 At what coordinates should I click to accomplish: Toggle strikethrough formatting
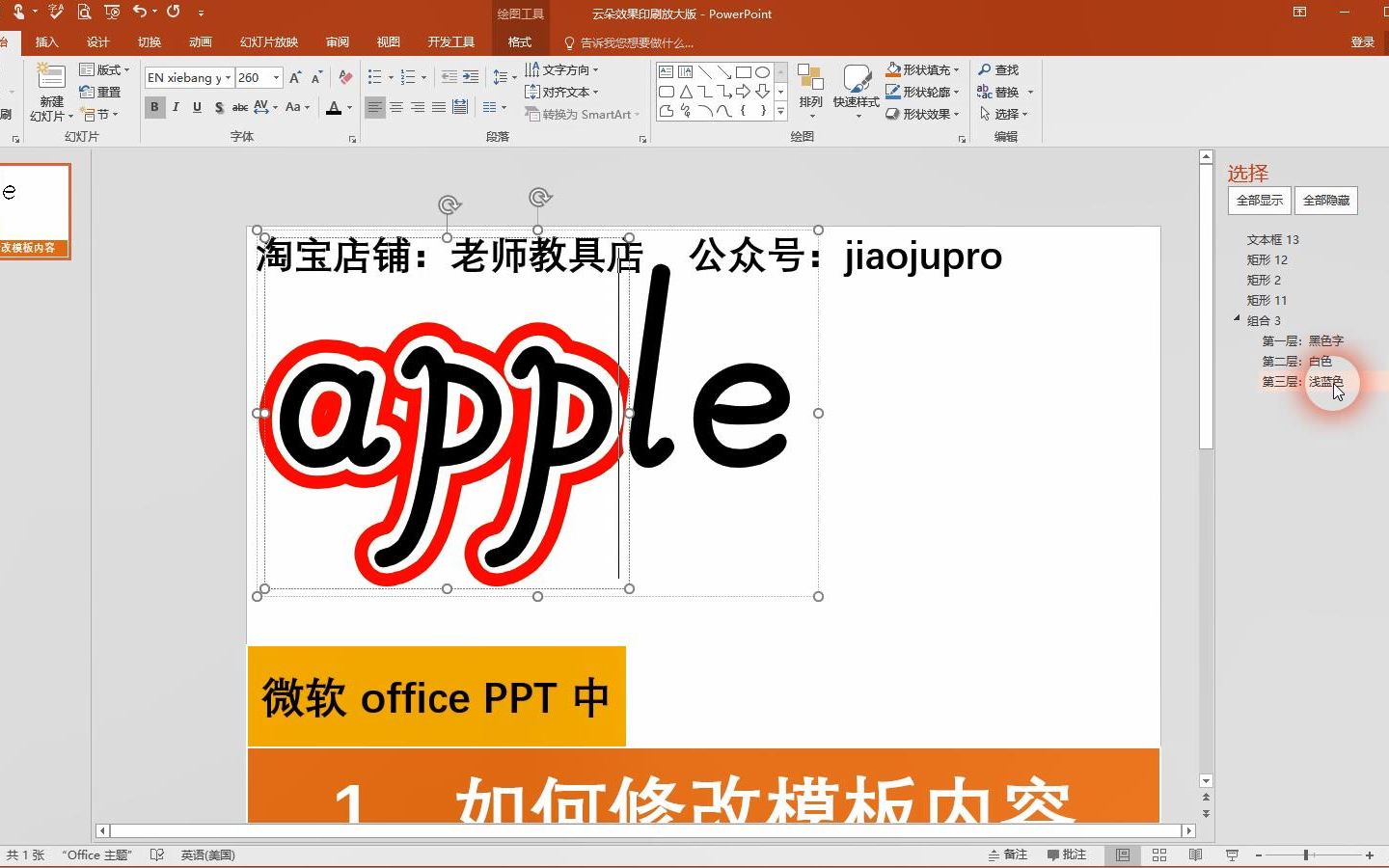point(240,107)
